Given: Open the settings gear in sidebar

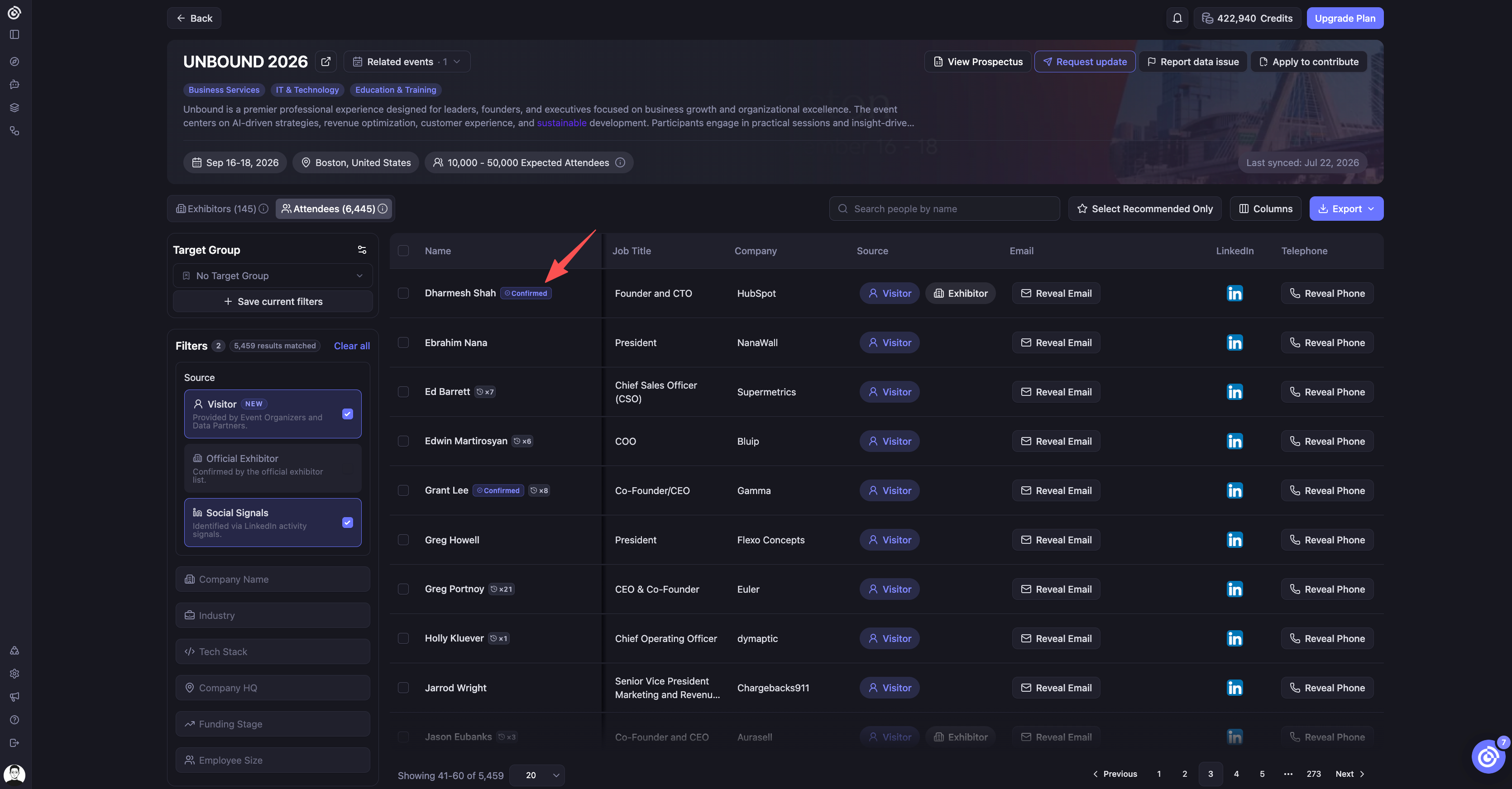Looking at the screenshot, I should pyautogui.click(x=14, y=674).
